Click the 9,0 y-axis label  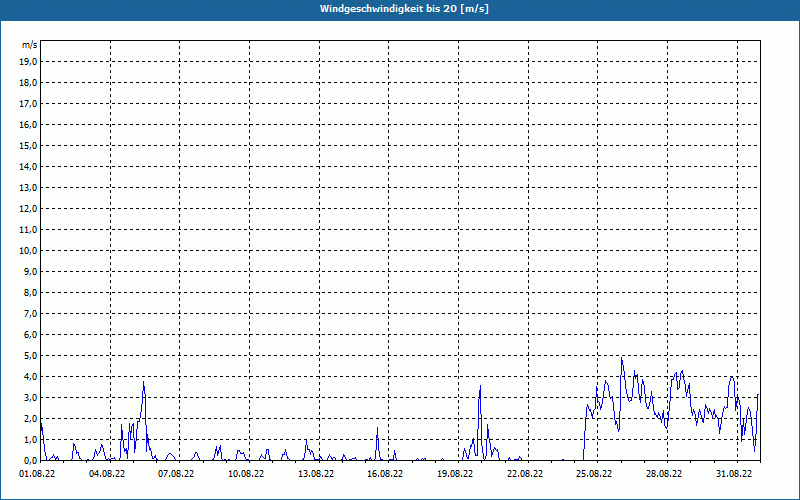point(30,271)
